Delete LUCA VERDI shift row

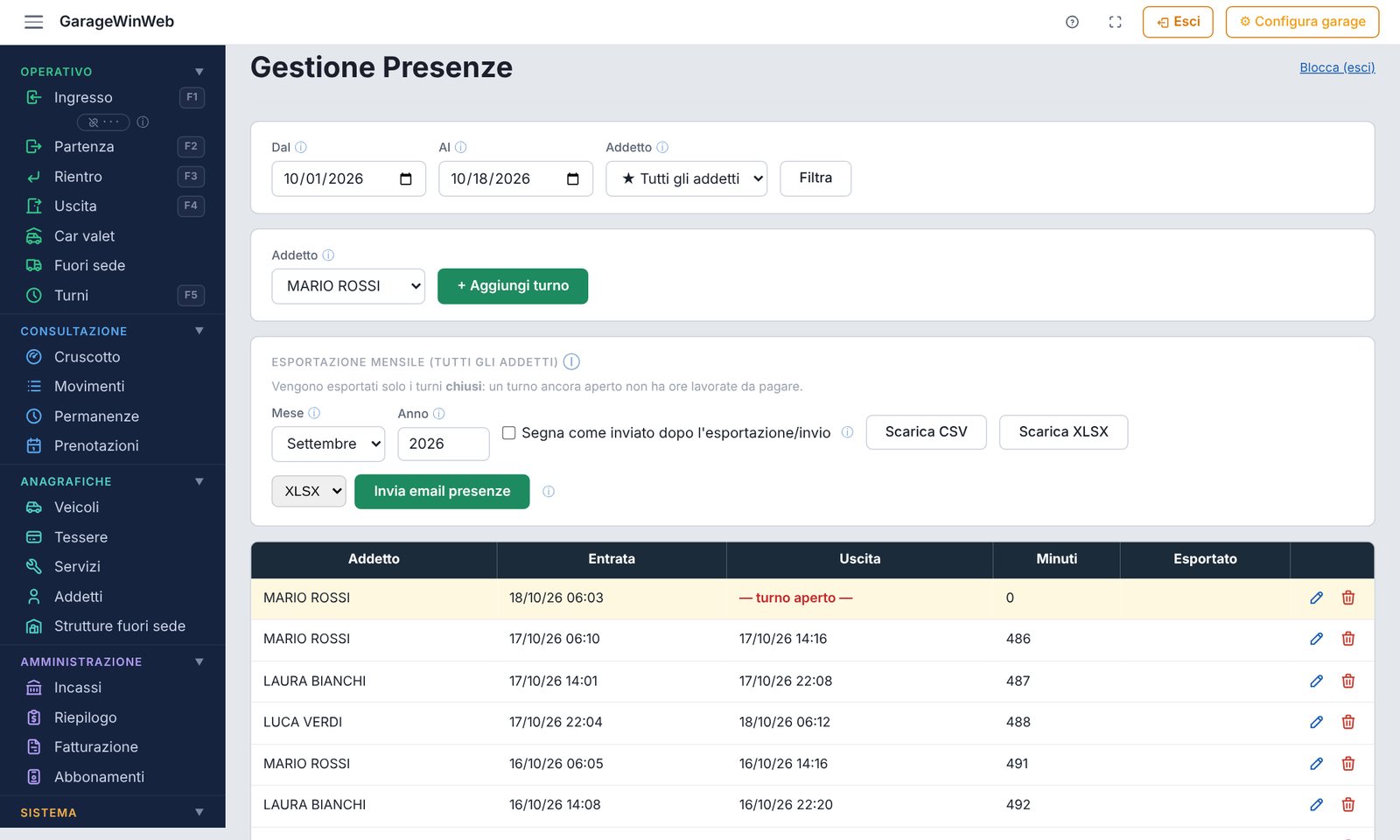tap(1348, 722)
